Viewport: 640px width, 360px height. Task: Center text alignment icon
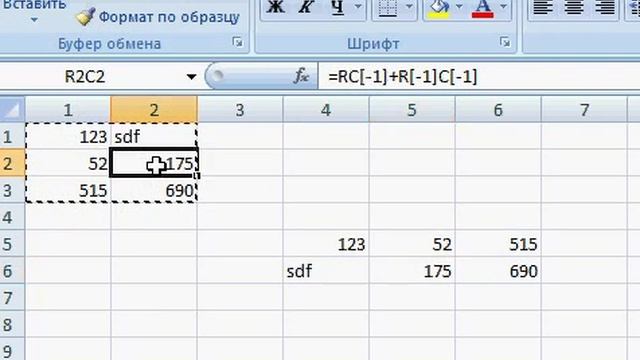[x=574, y=7]
